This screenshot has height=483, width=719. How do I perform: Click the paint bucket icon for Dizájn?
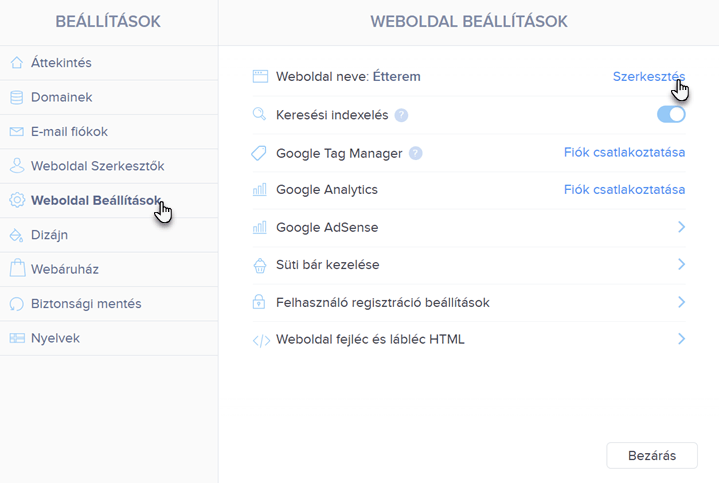click(17, 235)
